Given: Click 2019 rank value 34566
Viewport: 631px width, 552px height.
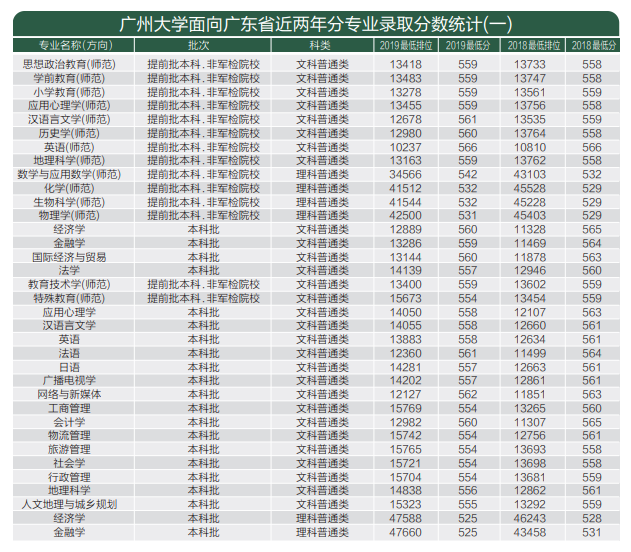Looking at the screenshot, I should [x=406, y=175].
